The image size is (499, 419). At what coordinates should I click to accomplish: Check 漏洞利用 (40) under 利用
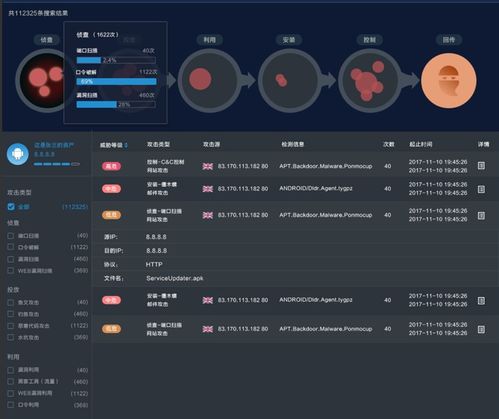pos(11,370)
